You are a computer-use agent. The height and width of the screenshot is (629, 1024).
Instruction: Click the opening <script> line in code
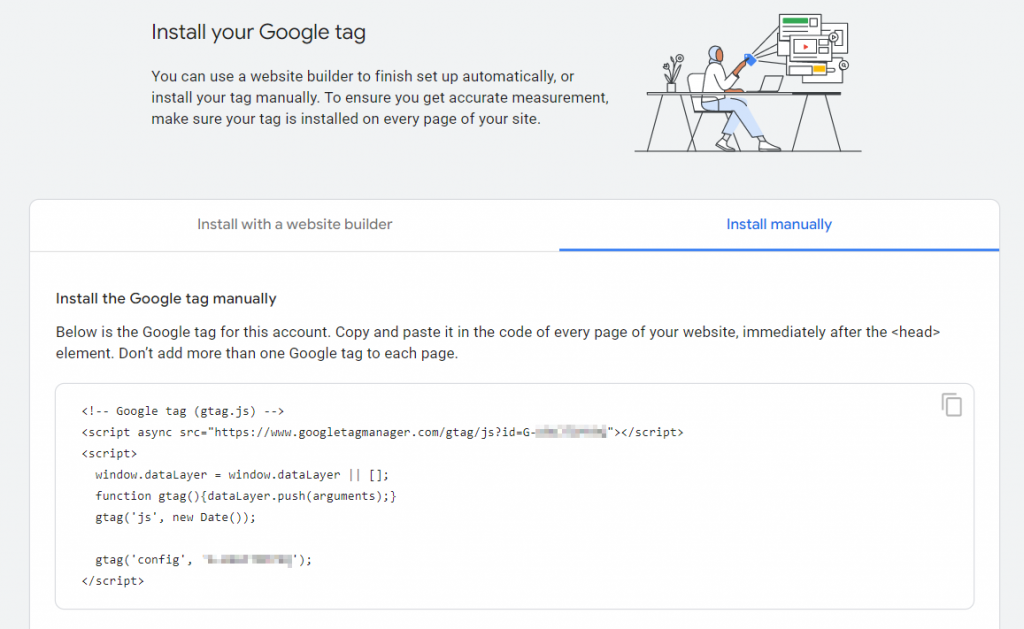[109, 453]
